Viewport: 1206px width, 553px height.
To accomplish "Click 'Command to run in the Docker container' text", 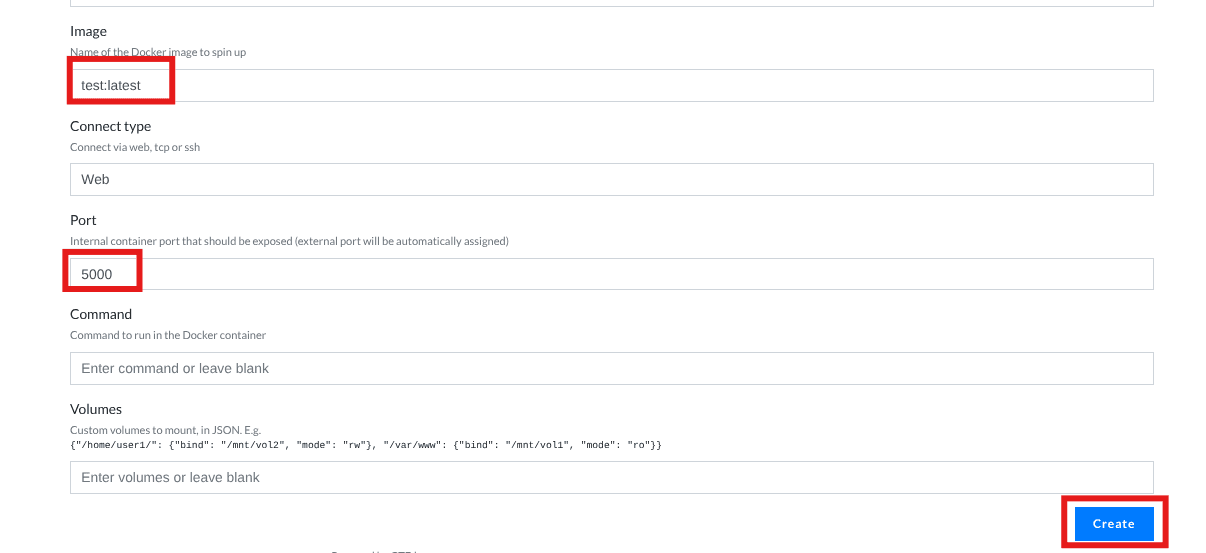I will 168,335.
